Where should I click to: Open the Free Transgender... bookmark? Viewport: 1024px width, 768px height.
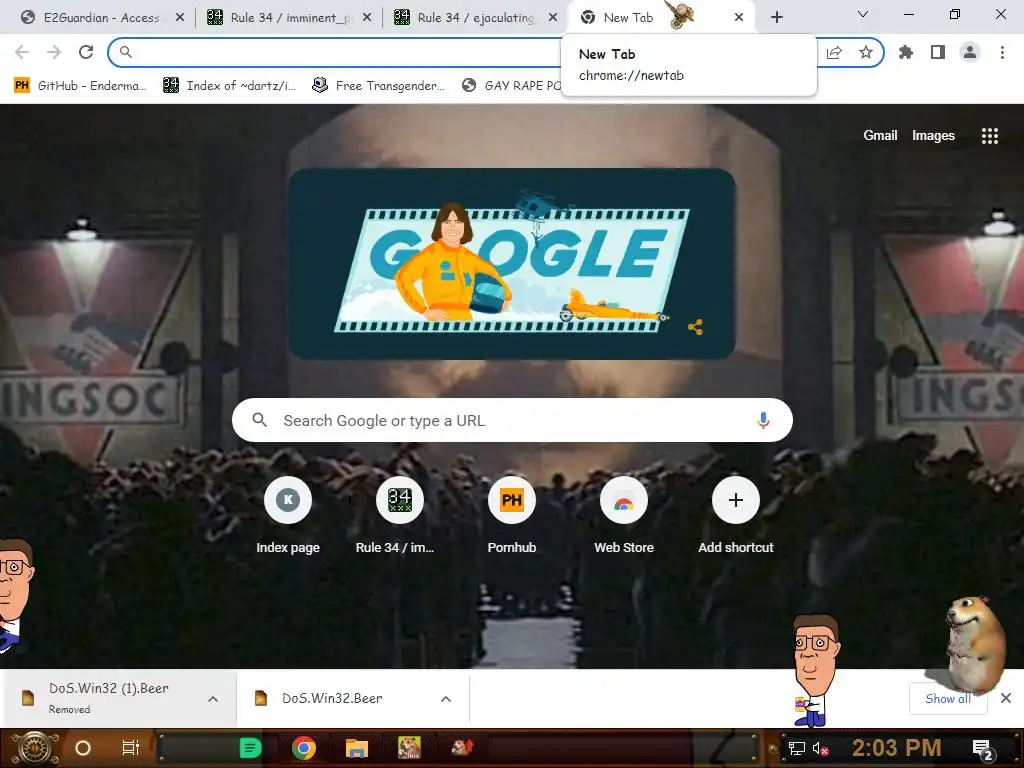pyautogui.click(x=379, y=86)
